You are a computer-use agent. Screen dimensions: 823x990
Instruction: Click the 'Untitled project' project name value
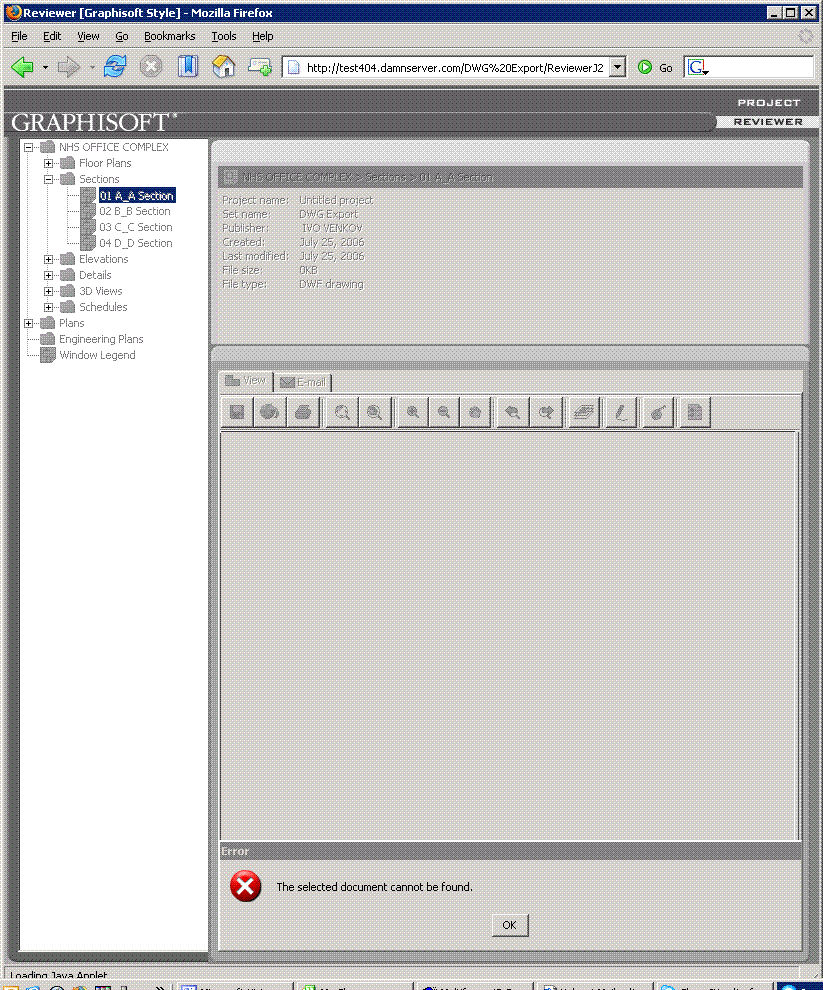(x=335, y=200)
